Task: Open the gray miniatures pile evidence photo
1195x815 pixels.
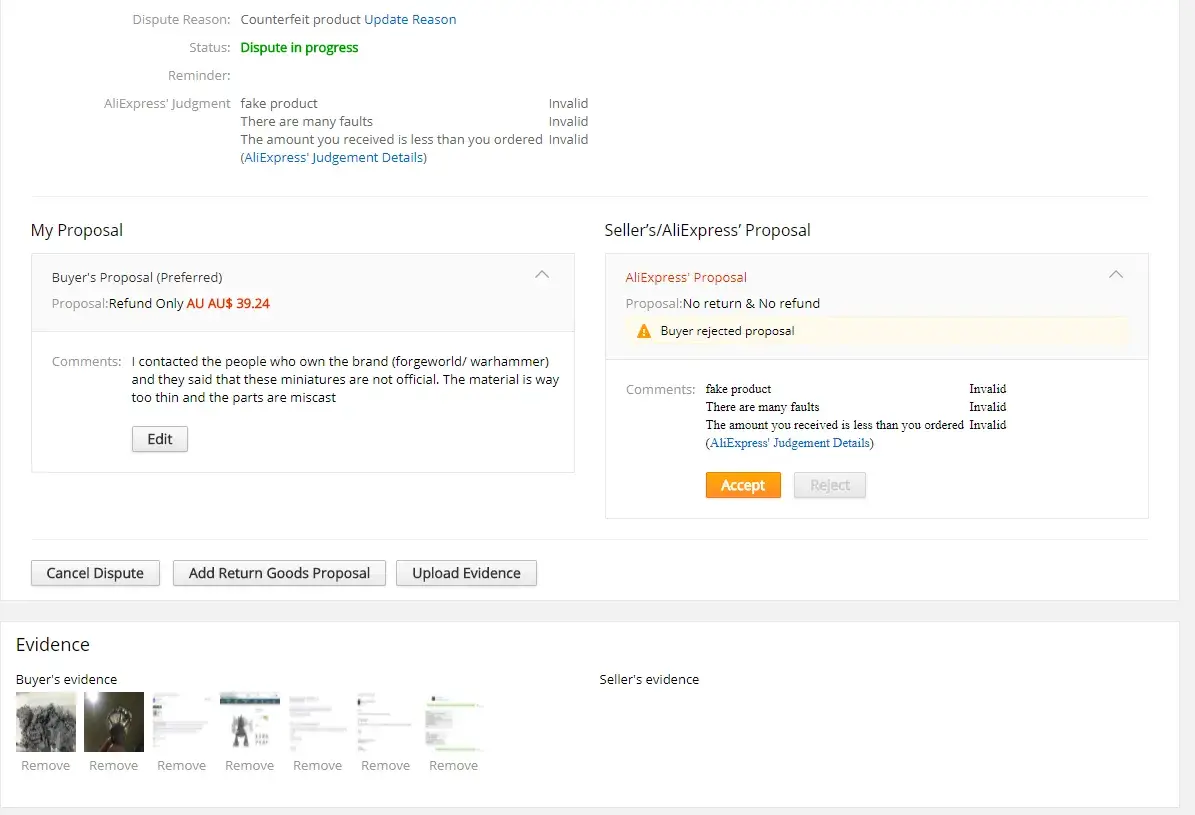Action: [x=46, y=722]
